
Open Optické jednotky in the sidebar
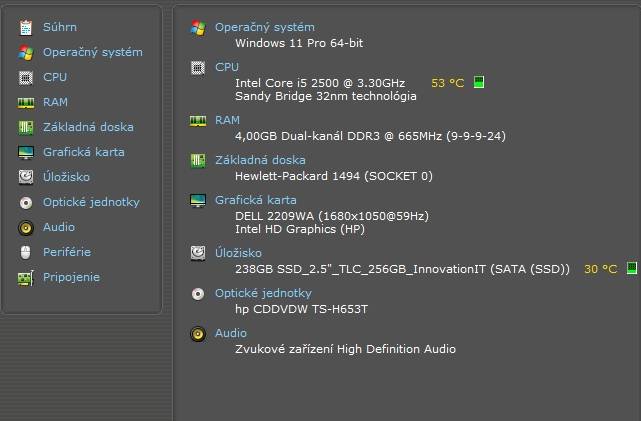(x=91, y=202)
